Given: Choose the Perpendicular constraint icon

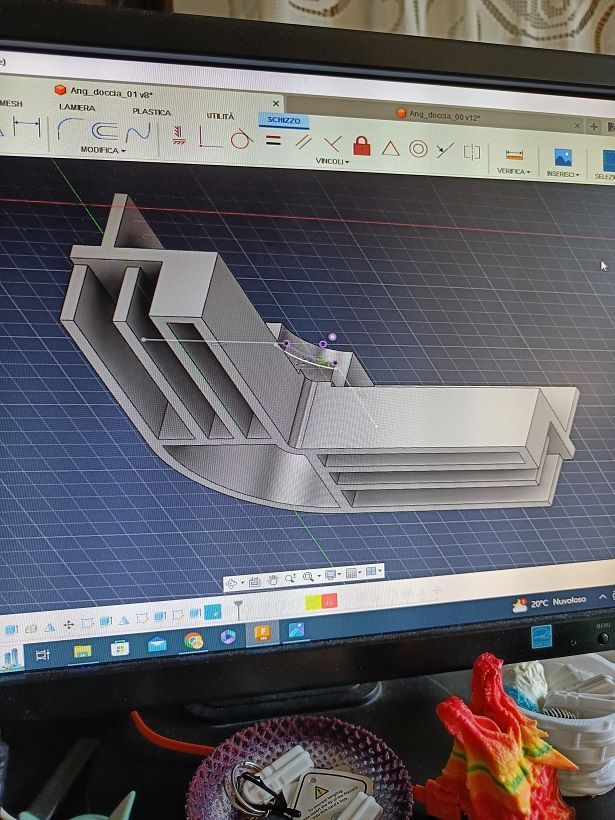Looking at the screenshot, I should 332,144.
